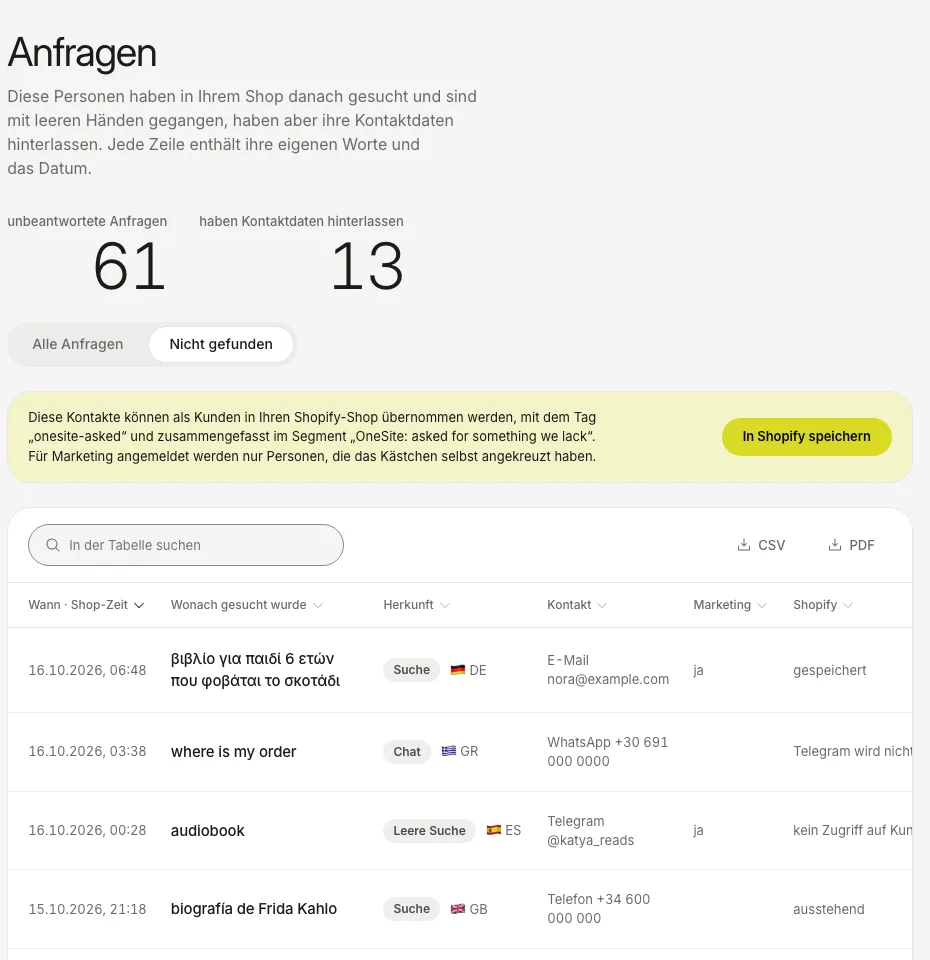Click the query 'biografía de Frida Kahlo'
The height and width of the screenshot is (960, 930).
pyautogui.click(x=253, y=909)
